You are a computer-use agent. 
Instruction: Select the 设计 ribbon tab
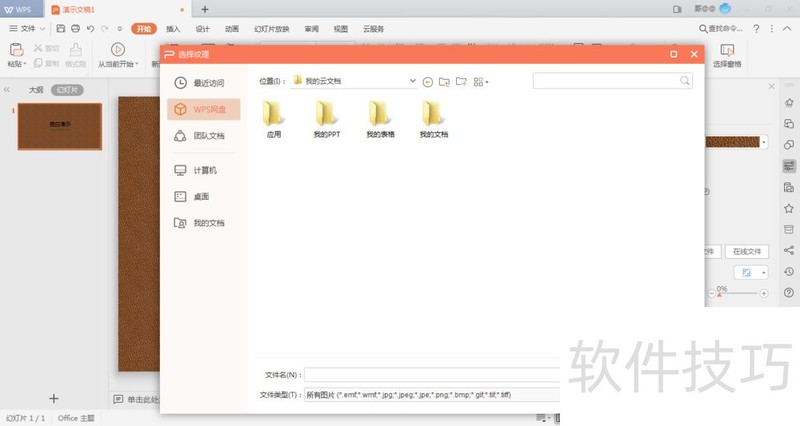click(x=203, y=29)
